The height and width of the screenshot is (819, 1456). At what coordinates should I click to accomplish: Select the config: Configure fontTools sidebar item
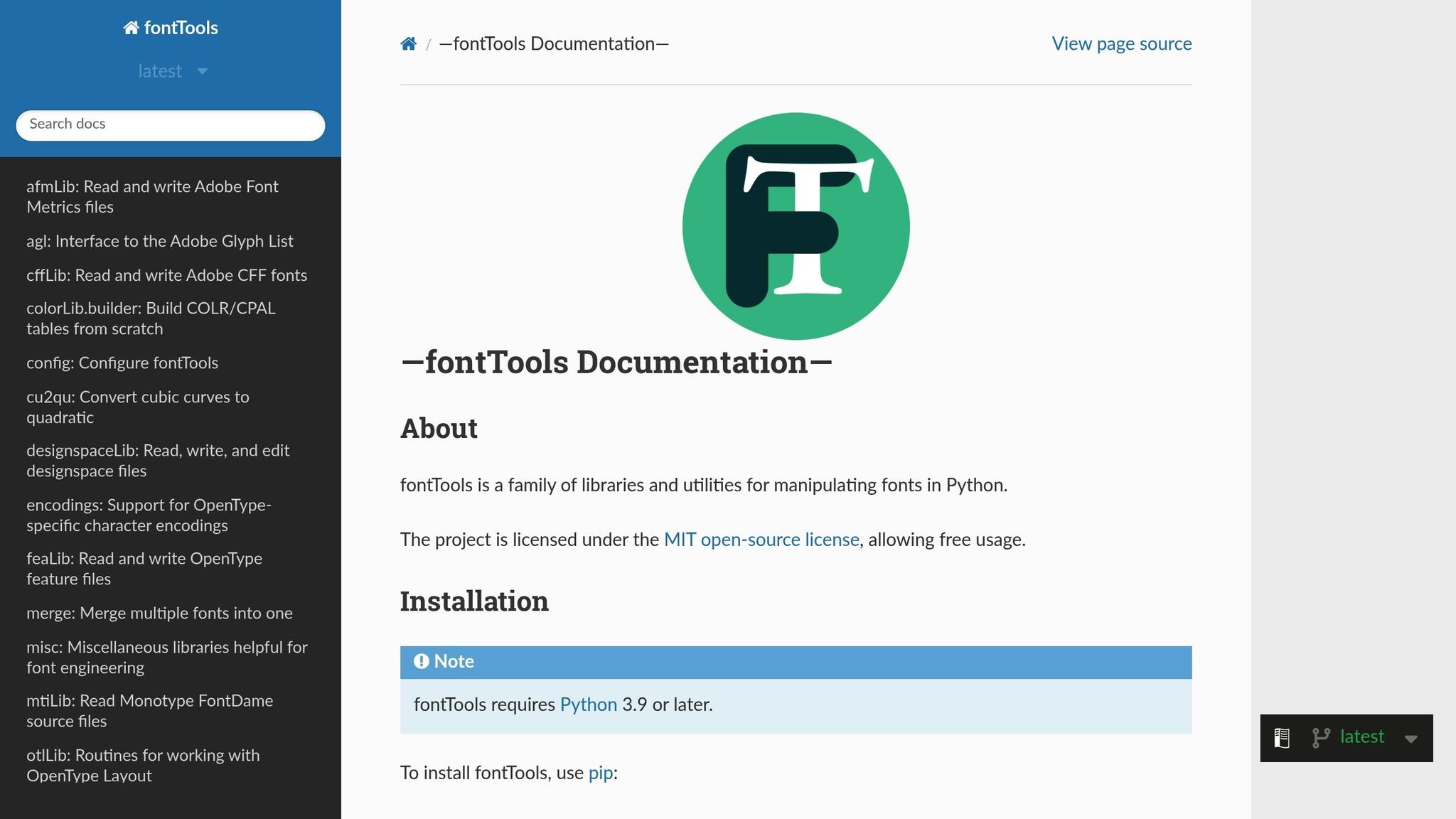coord(122,363)
